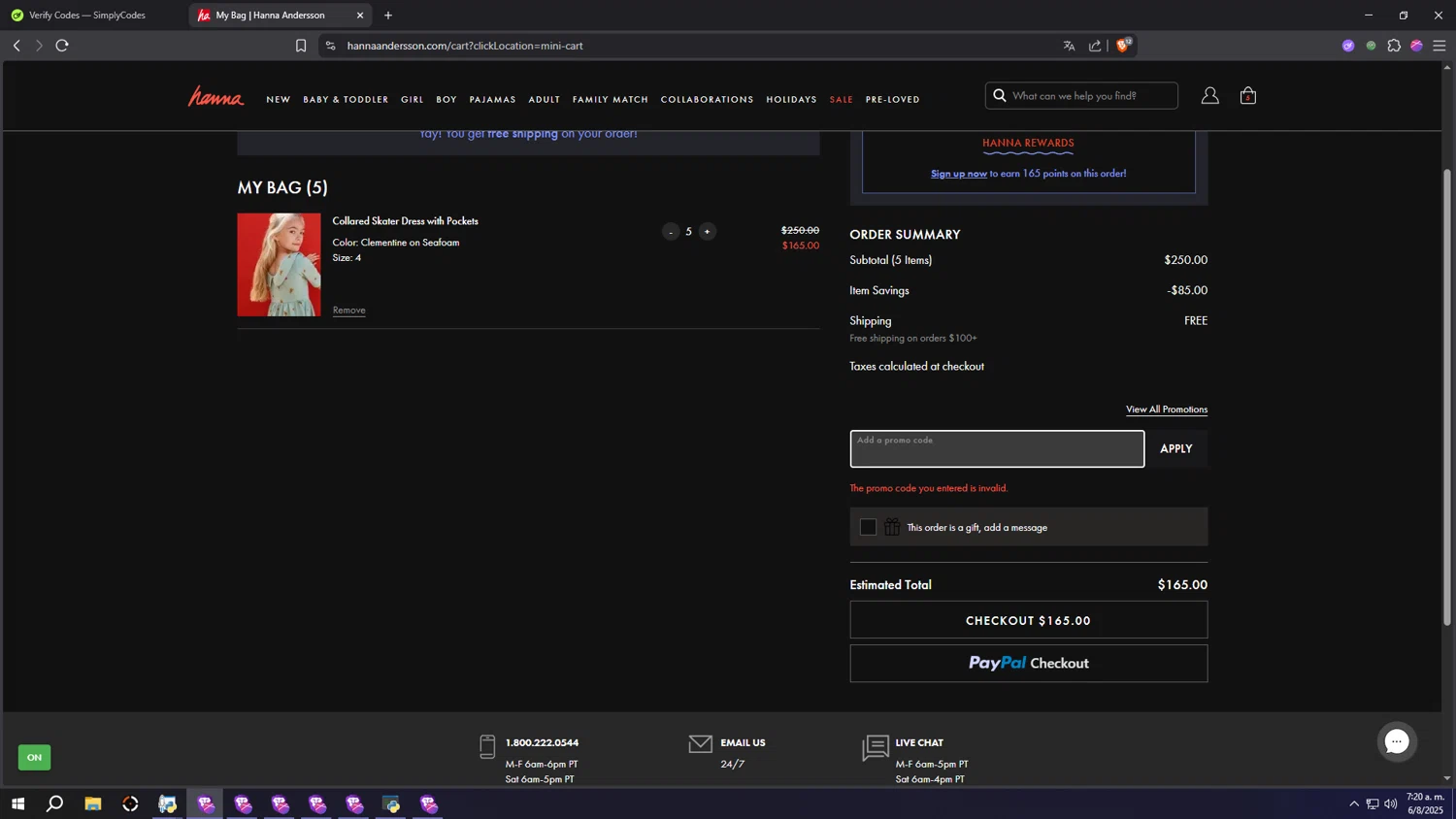Image resolution: width=1456 pixels, height=819 pixels.
Task: Open the Collaborations menu
Action: pos(707,100)
